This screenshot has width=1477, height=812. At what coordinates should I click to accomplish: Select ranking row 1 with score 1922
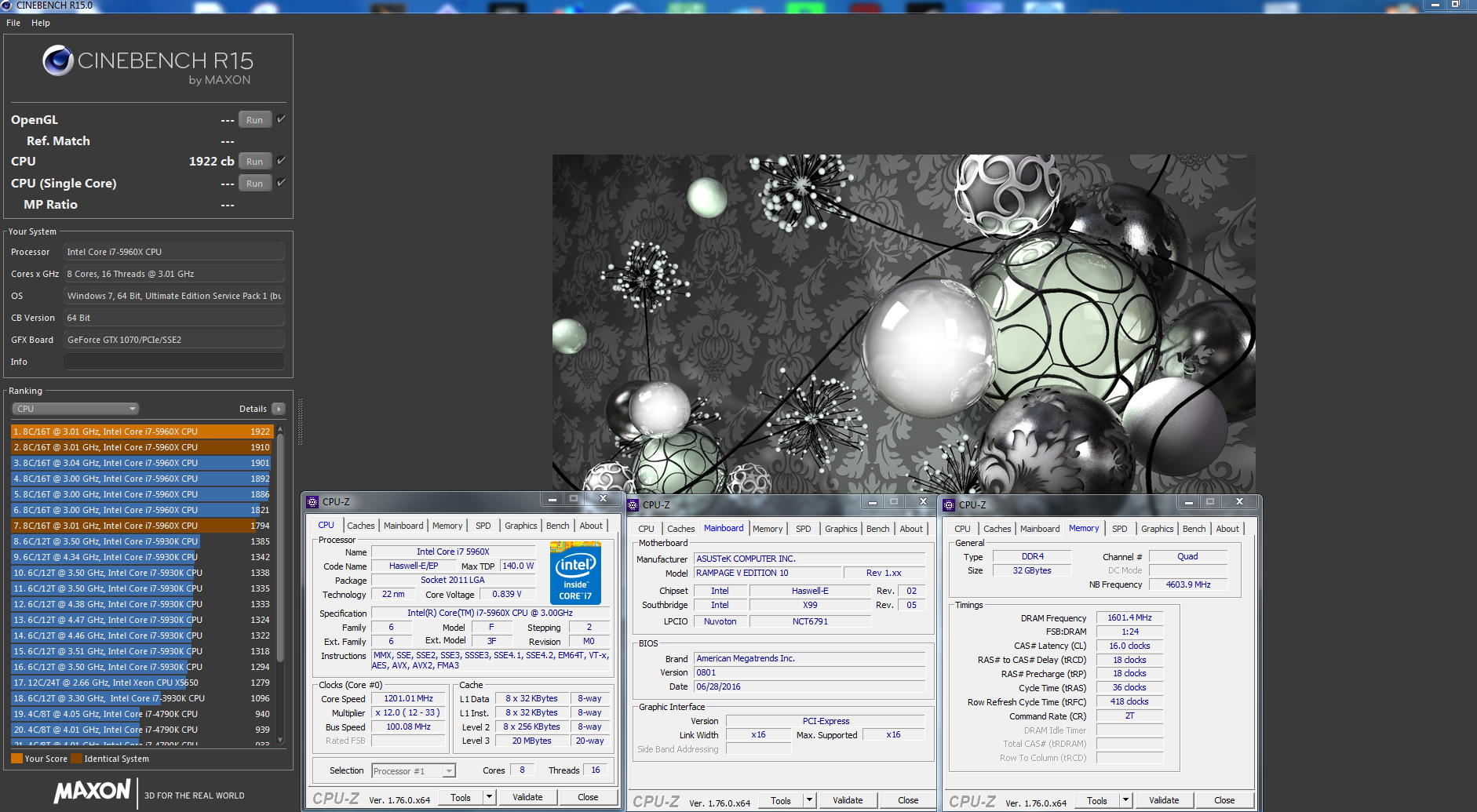click(142, 431)
